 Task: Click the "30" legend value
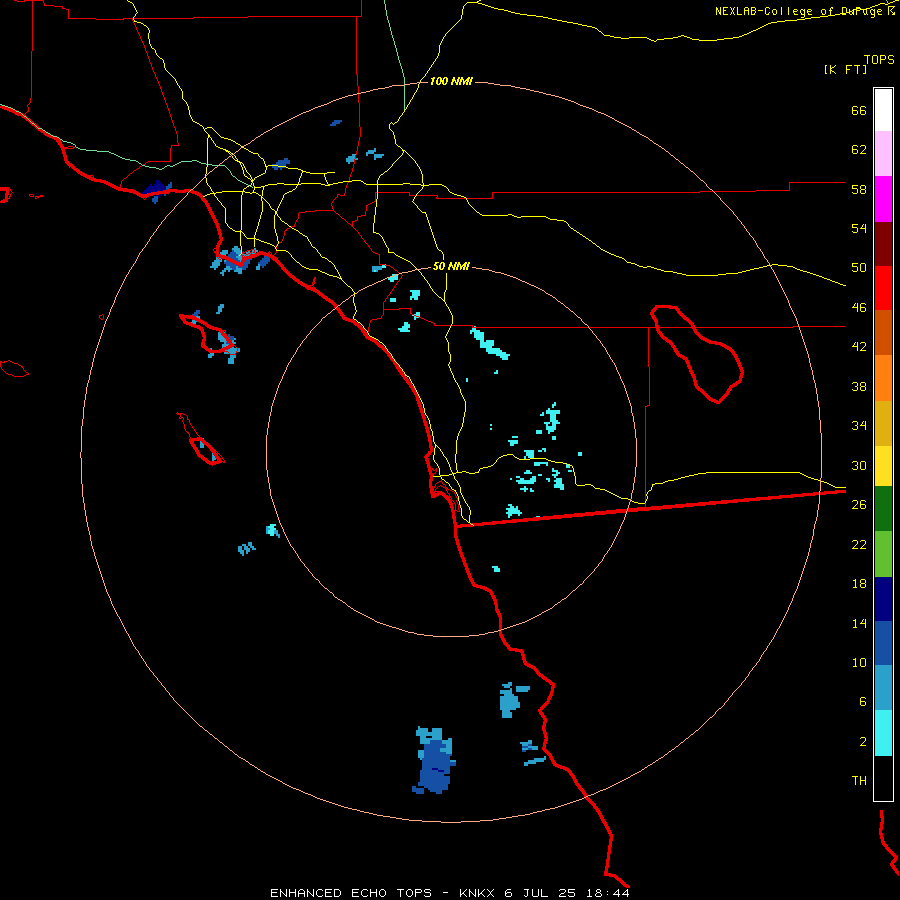(859, 465)
